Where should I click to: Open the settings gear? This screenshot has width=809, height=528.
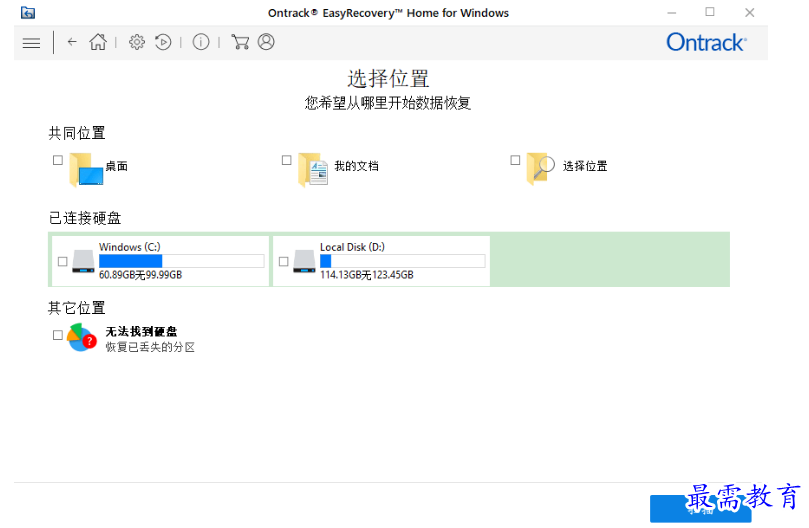pos(137,42)
